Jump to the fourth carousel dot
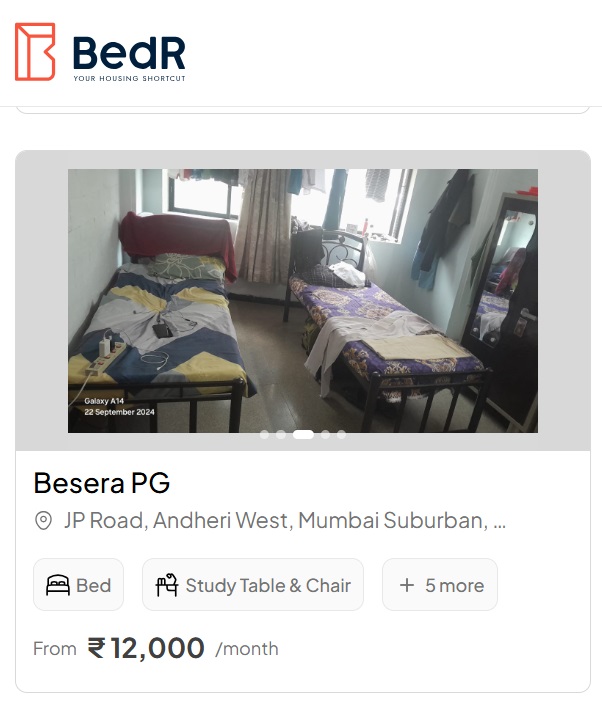Screen dimensions: 602x715 point(325,435)
